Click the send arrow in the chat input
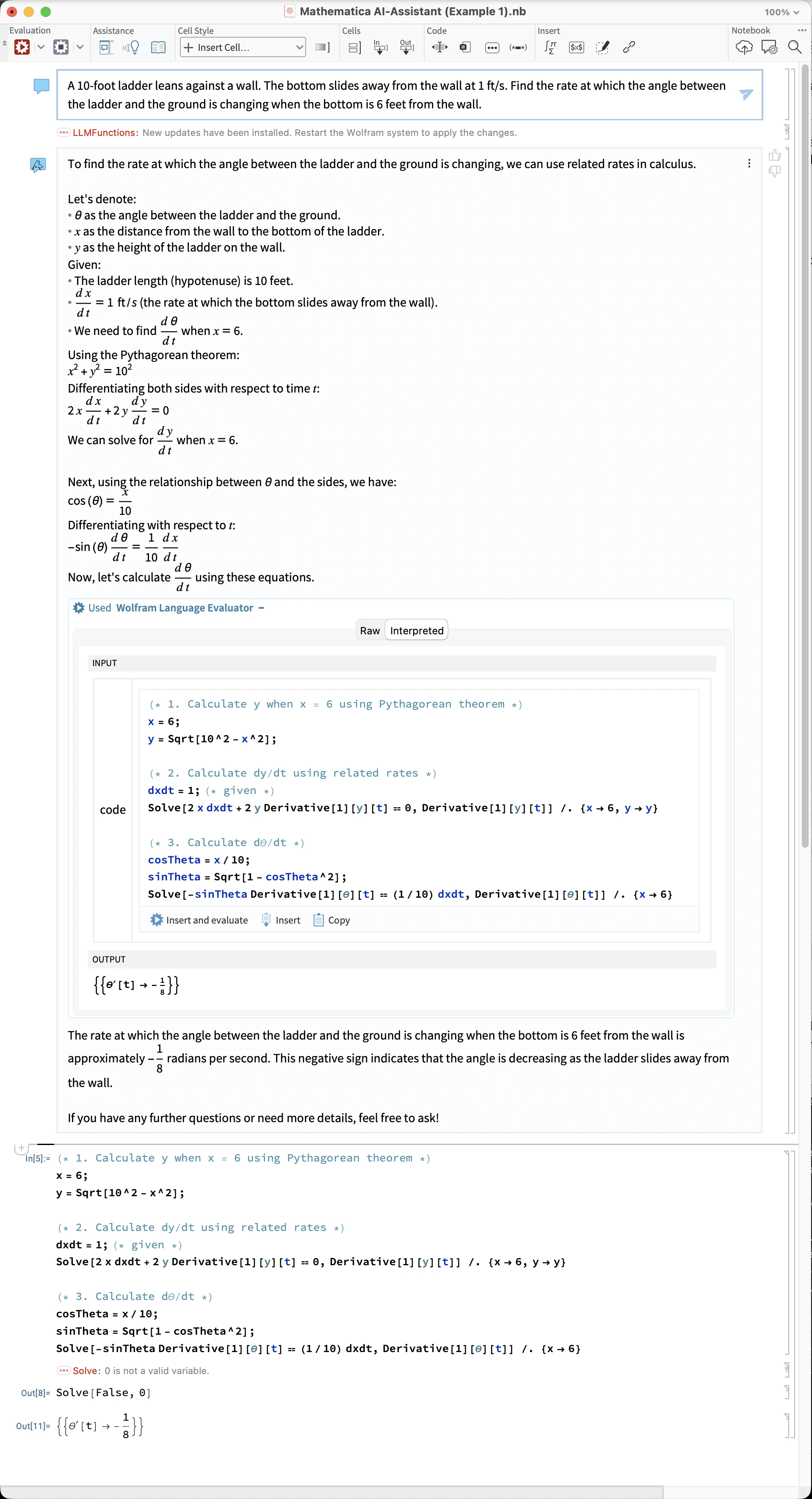The width and height of the screenshot is (812, 1499). click(x=746, y=94)
